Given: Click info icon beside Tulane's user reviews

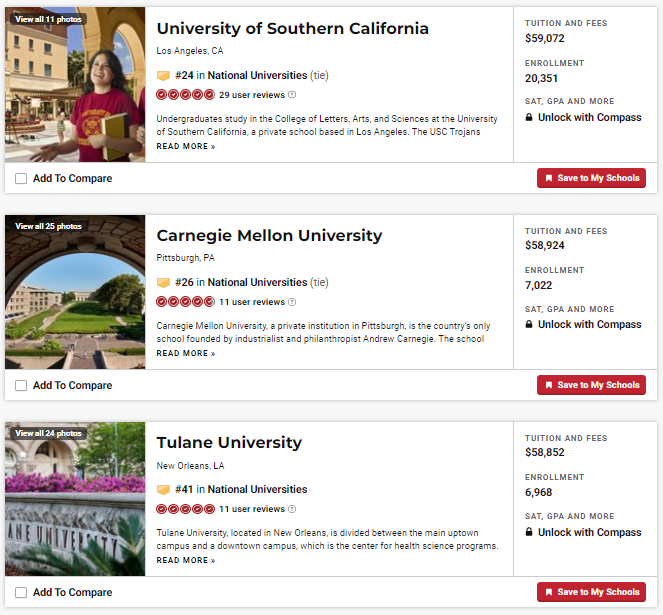Looking at the screenshot, I should click(x=292, y=509).
